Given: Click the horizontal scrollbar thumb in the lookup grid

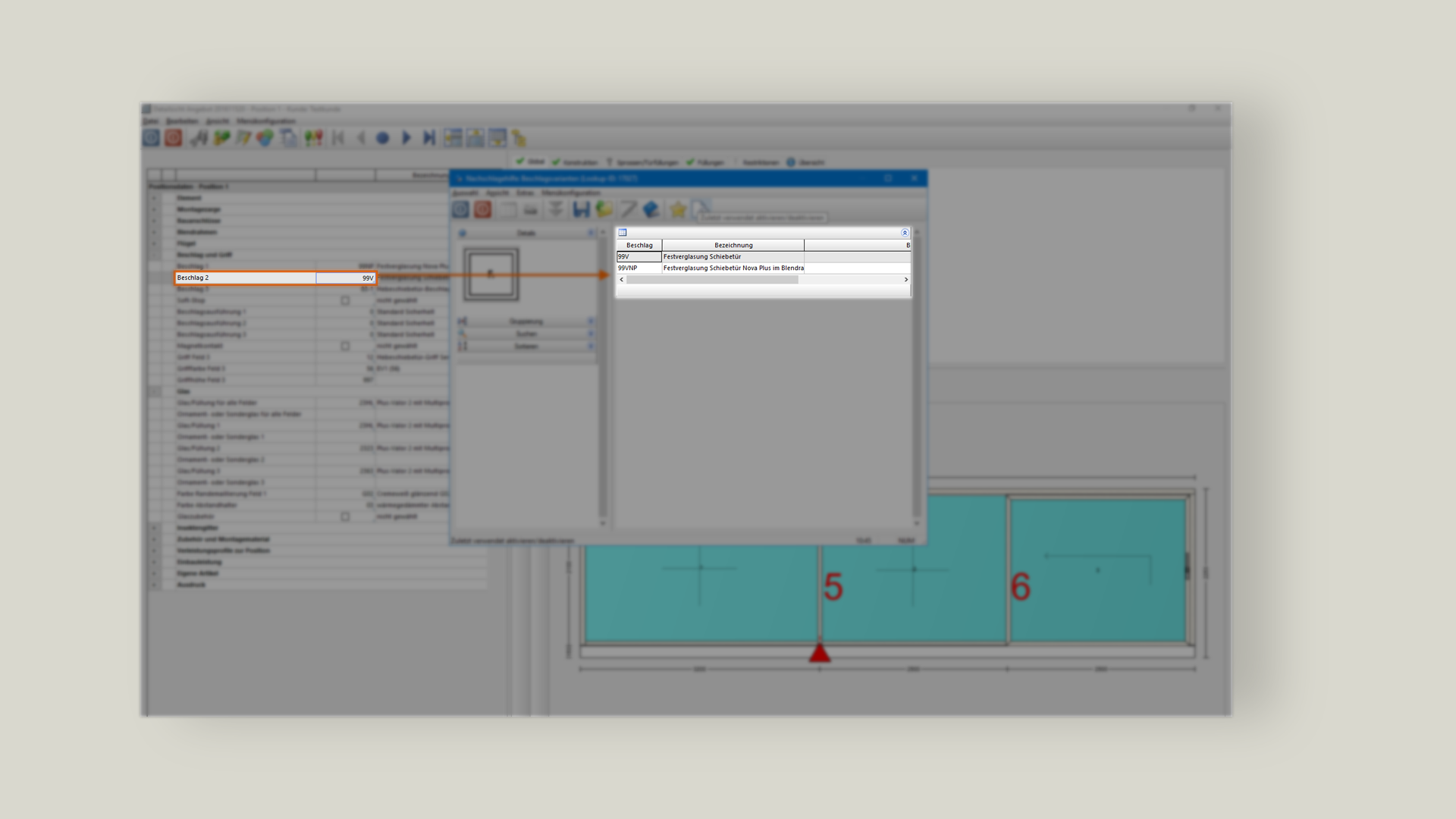Looking at the screenshot, I should pos(712,280).
